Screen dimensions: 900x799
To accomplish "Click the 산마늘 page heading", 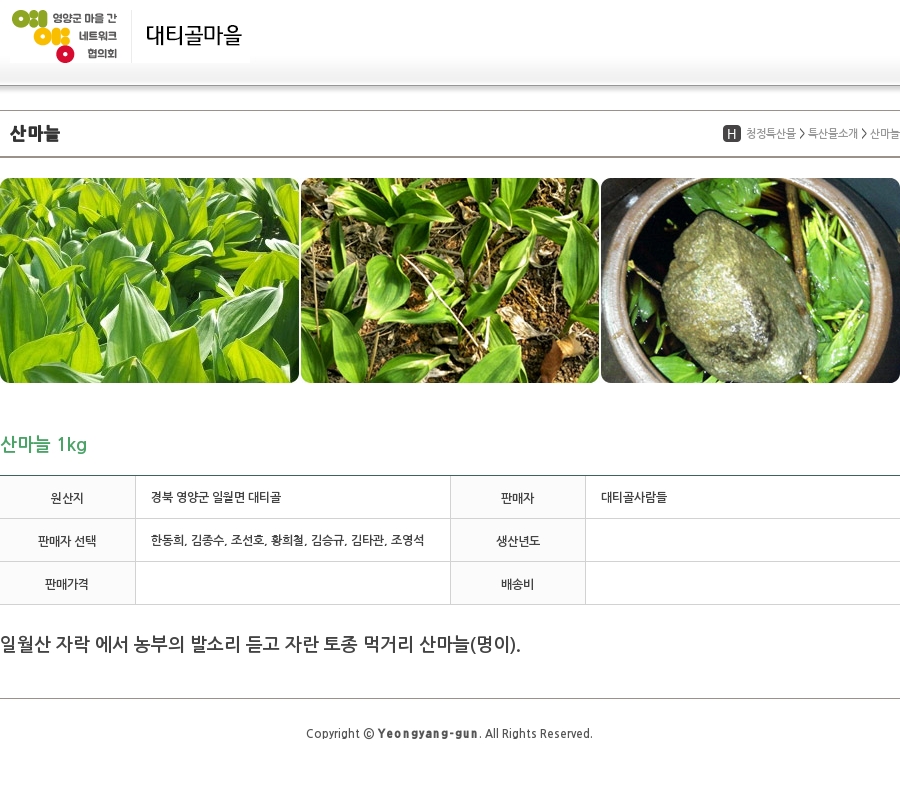I will pyautogui.click(x=35, y=134).
